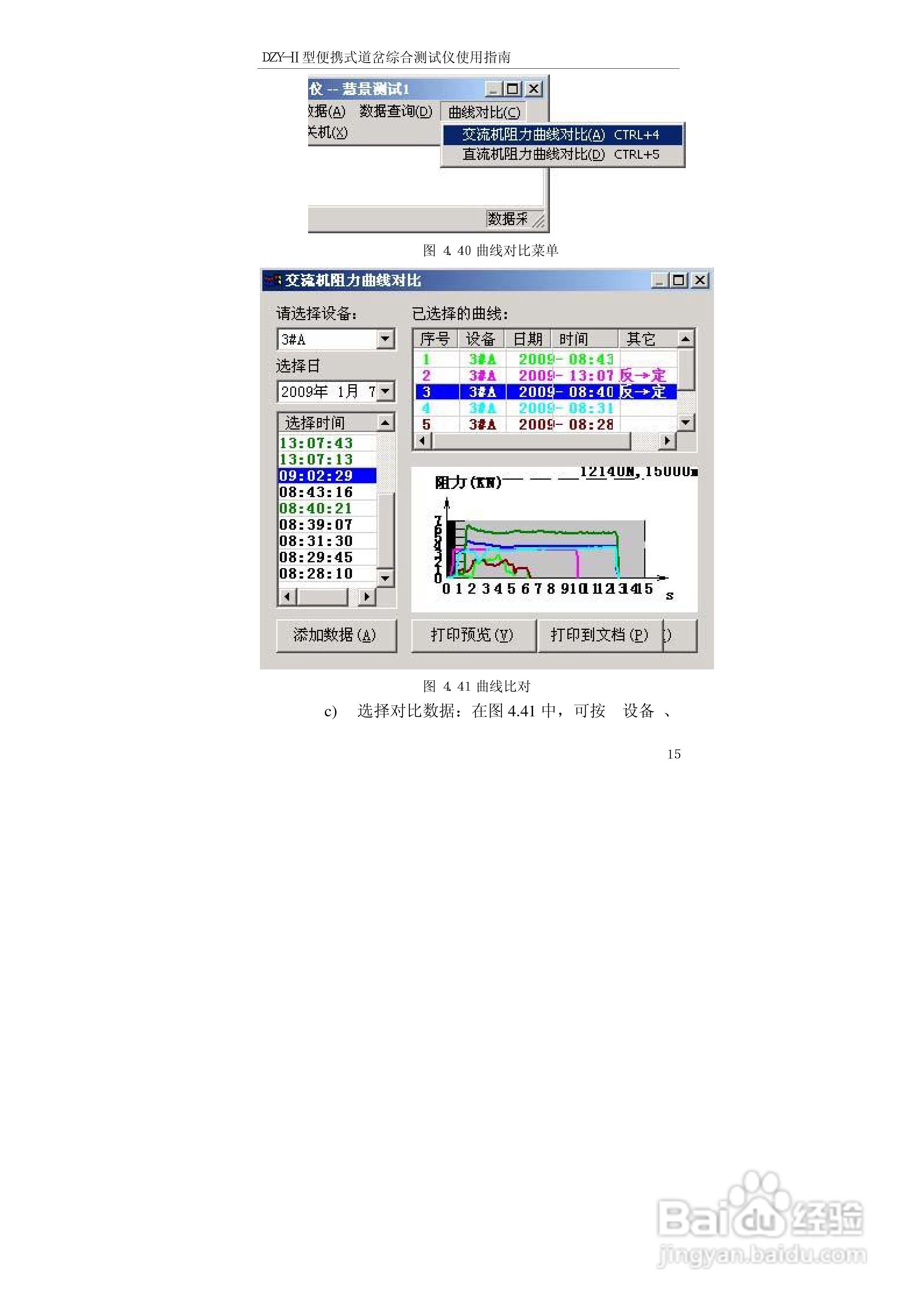
Task: Maximize the 交流机阻力曲线对比 window
Action: (679, 280)
